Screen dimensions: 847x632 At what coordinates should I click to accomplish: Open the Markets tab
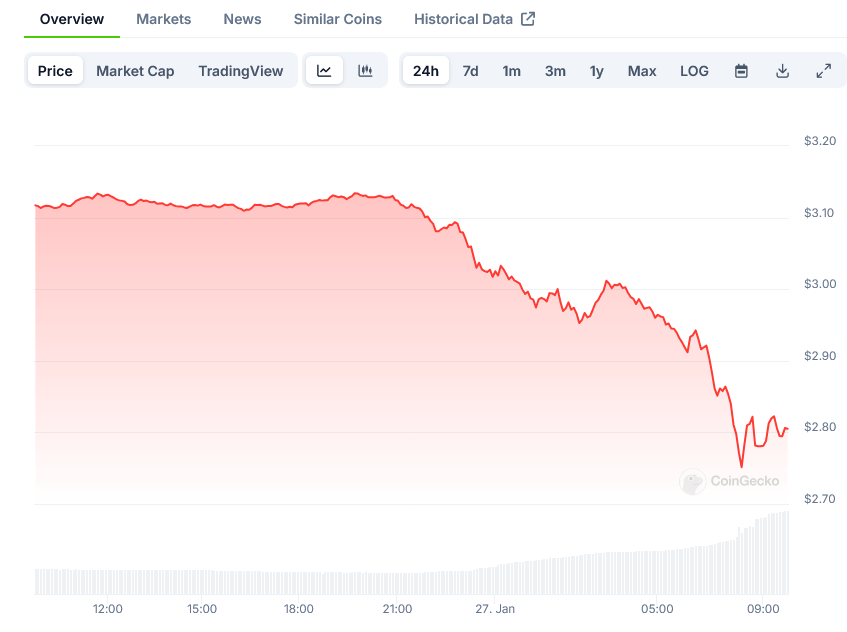click(163, 19)
